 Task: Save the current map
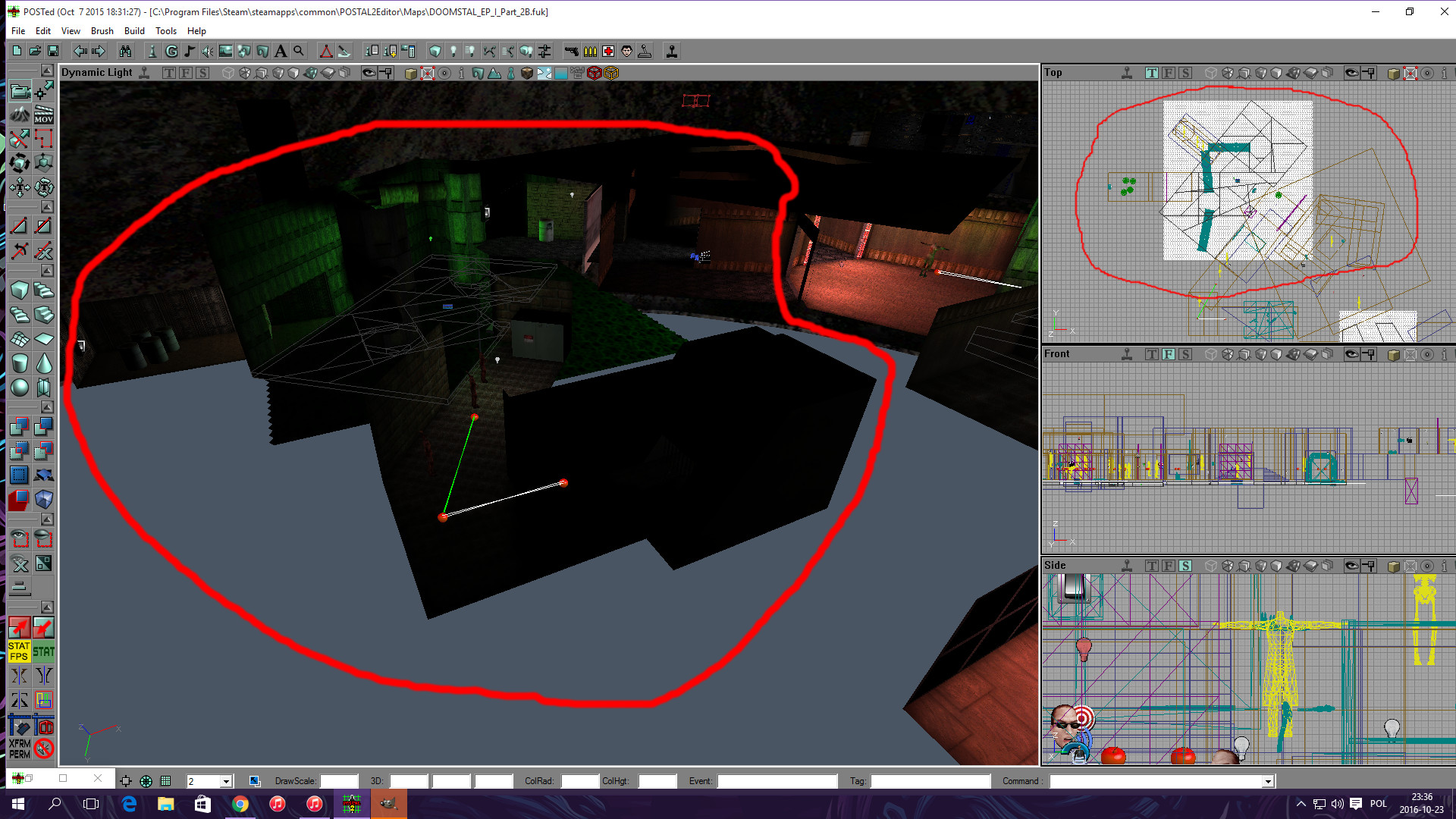[53, 51]
